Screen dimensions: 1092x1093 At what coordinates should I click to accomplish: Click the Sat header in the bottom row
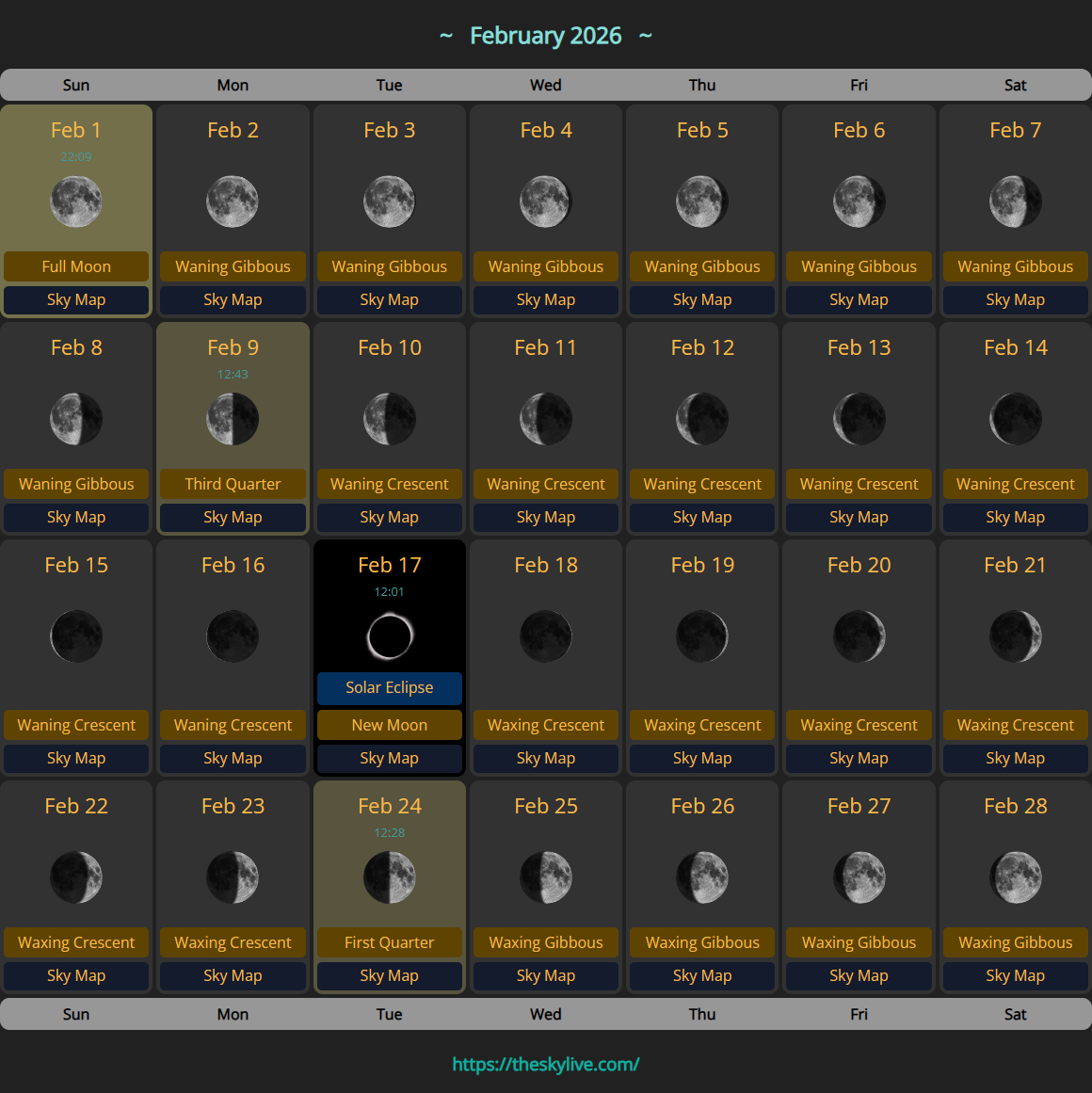click(1015, 1014)
